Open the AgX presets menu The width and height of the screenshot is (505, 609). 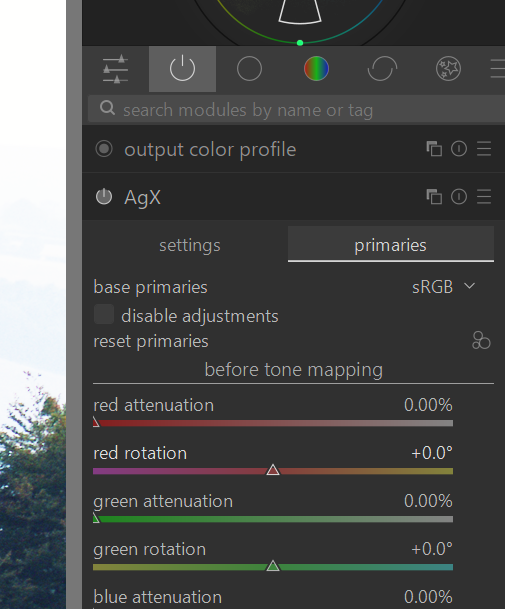[x=484, y=197]
